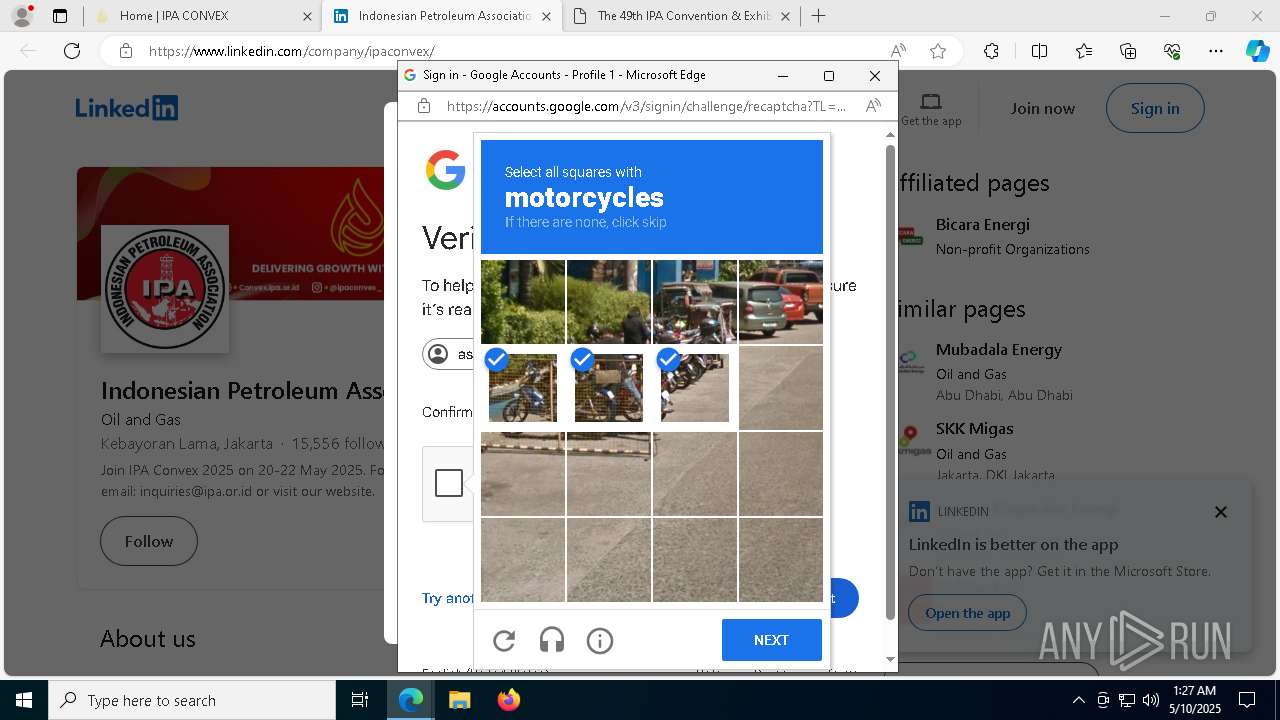Deselect third checked tile with parked motorcycles

pyautogui.click(x=695, y=388)
